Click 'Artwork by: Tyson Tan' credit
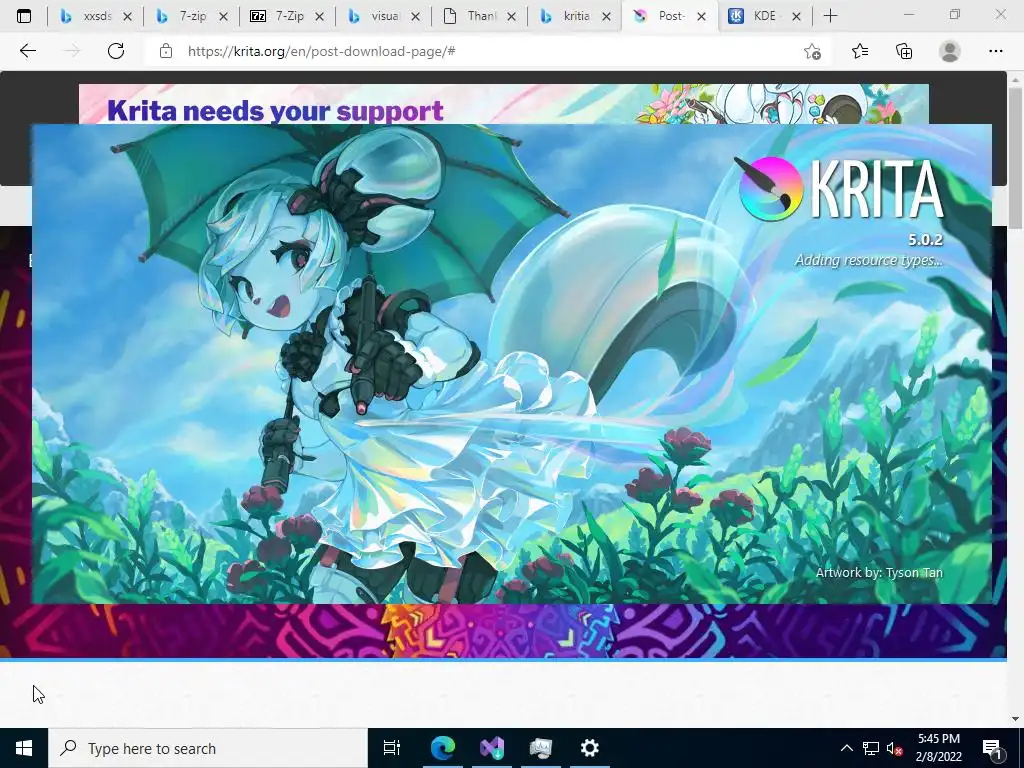The height and width of the screenshot is (768, 1024). (879, 573)
